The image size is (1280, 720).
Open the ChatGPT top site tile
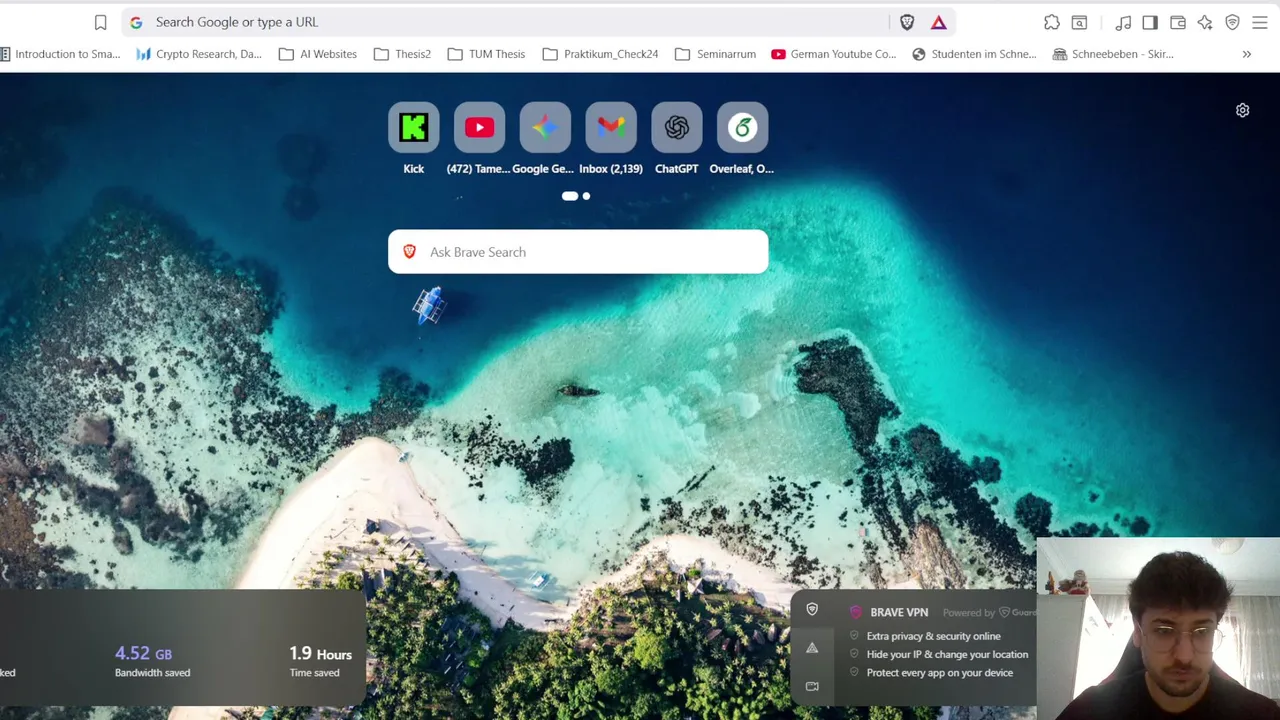[677, 139]
